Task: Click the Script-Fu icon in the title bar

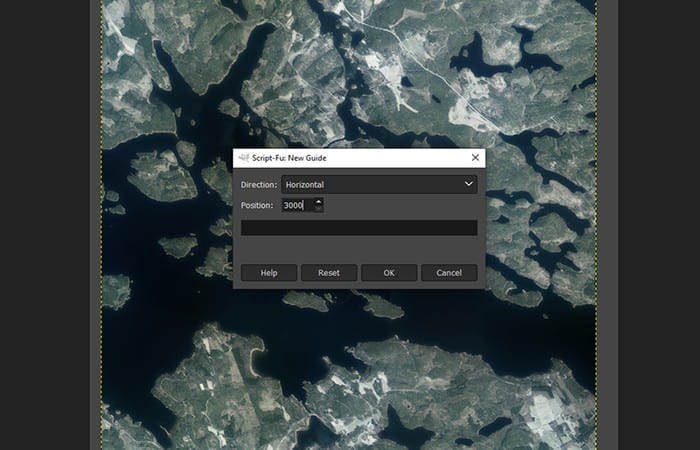Action: tap(244, 158)
